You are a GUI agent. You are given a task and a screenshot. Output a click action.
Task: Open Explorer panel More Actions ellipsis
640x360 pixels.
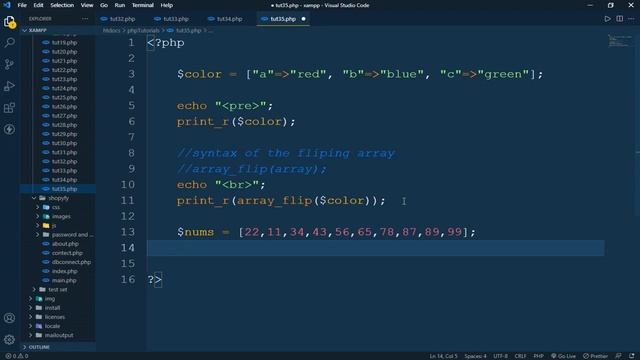click(85, 19)
